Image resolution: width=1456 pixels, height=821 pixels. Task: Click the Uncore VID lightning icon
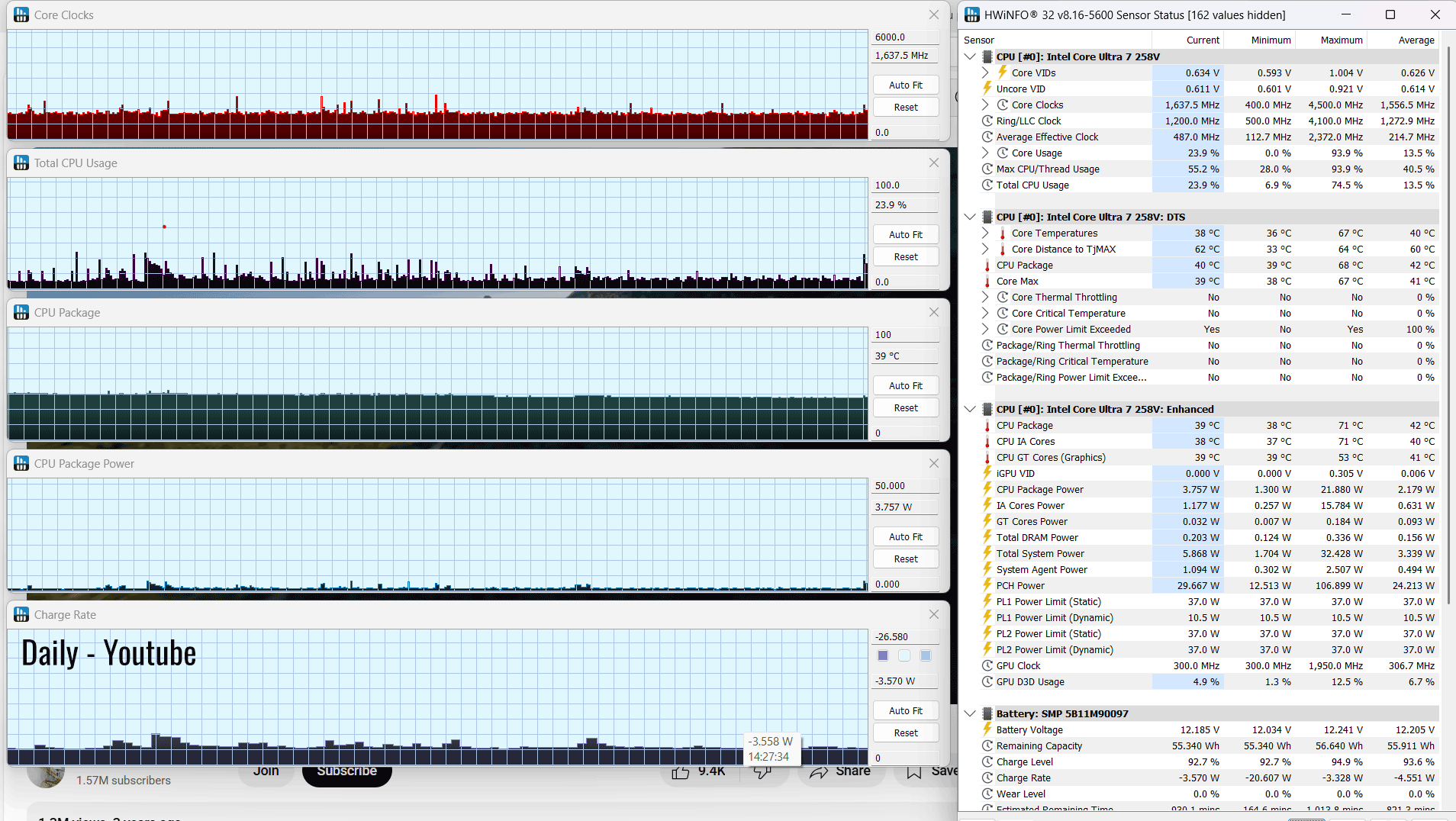pos(987,89)
